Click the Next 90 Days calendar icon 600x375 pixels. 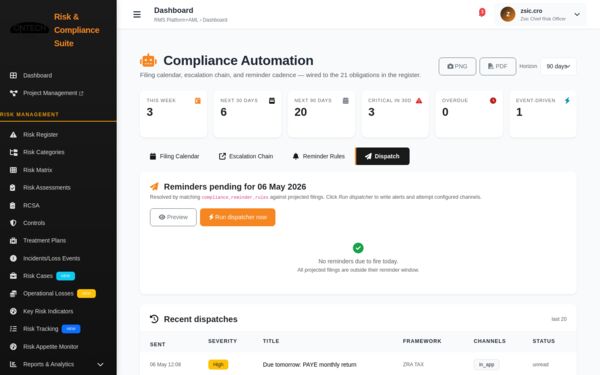pos(346,101)
